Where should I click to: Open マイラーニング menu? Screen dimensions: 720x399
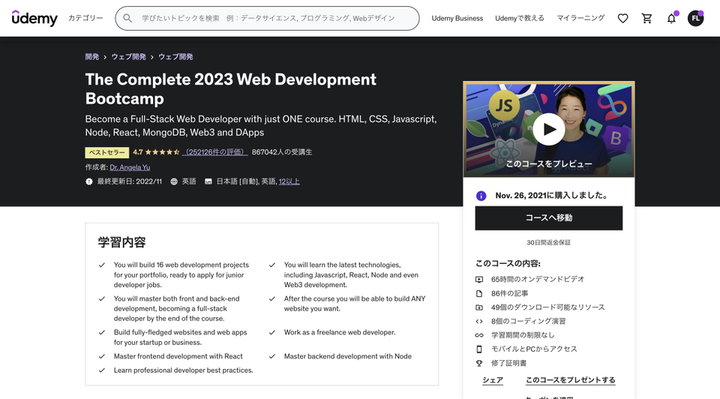[580, 18]
